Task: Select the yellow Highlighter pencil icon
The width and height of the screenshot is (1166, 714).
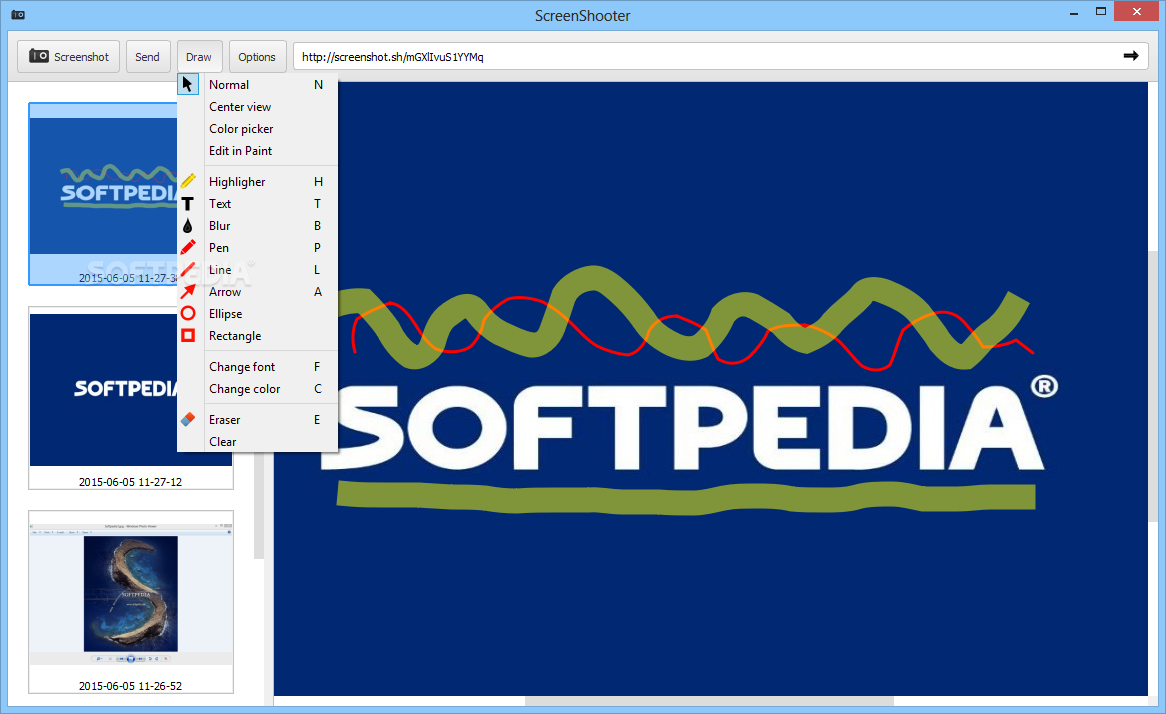Action: pos(188,181)
